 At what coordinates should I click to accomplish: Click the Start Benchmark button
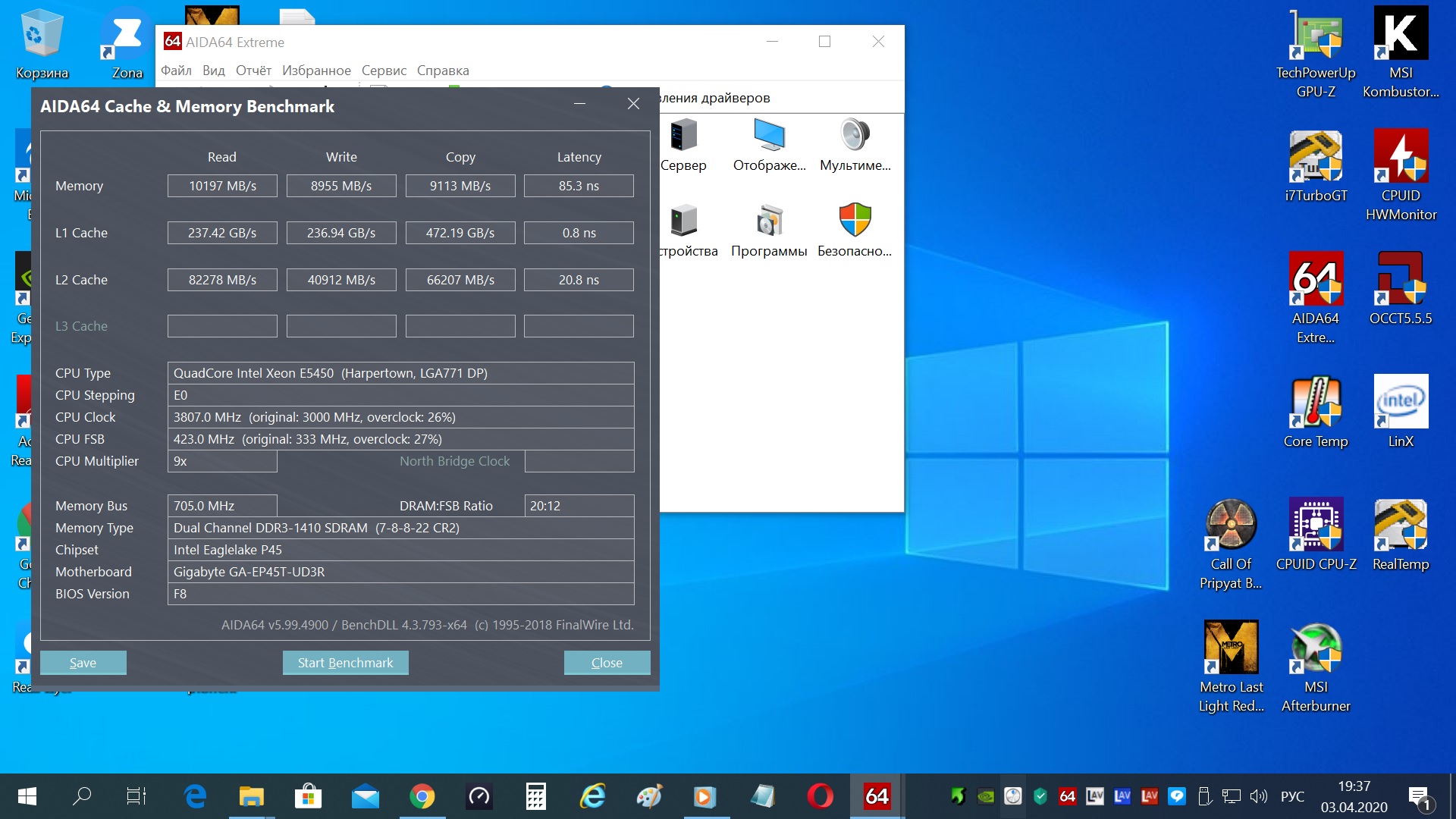tap(345, 663)
